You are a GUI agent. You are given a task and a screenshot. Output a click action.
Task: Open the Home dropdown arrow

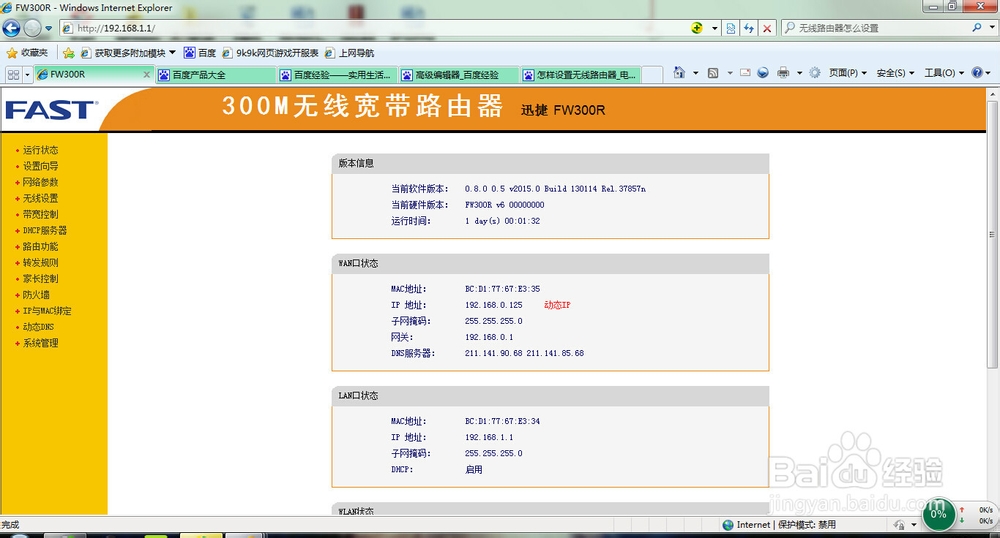[x=696, y=73]
